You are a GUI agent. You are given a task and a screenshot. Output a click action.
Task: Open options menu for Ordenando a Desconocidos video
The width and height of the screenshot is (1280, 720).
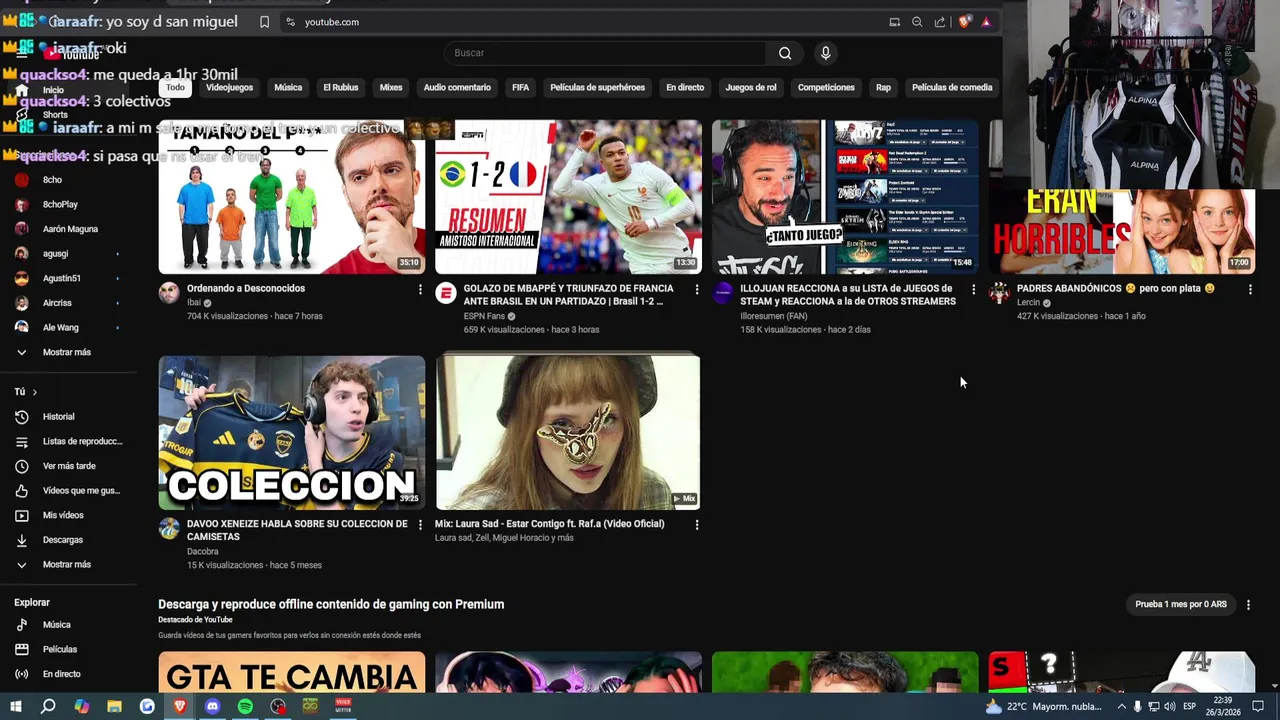coord(420,289)
